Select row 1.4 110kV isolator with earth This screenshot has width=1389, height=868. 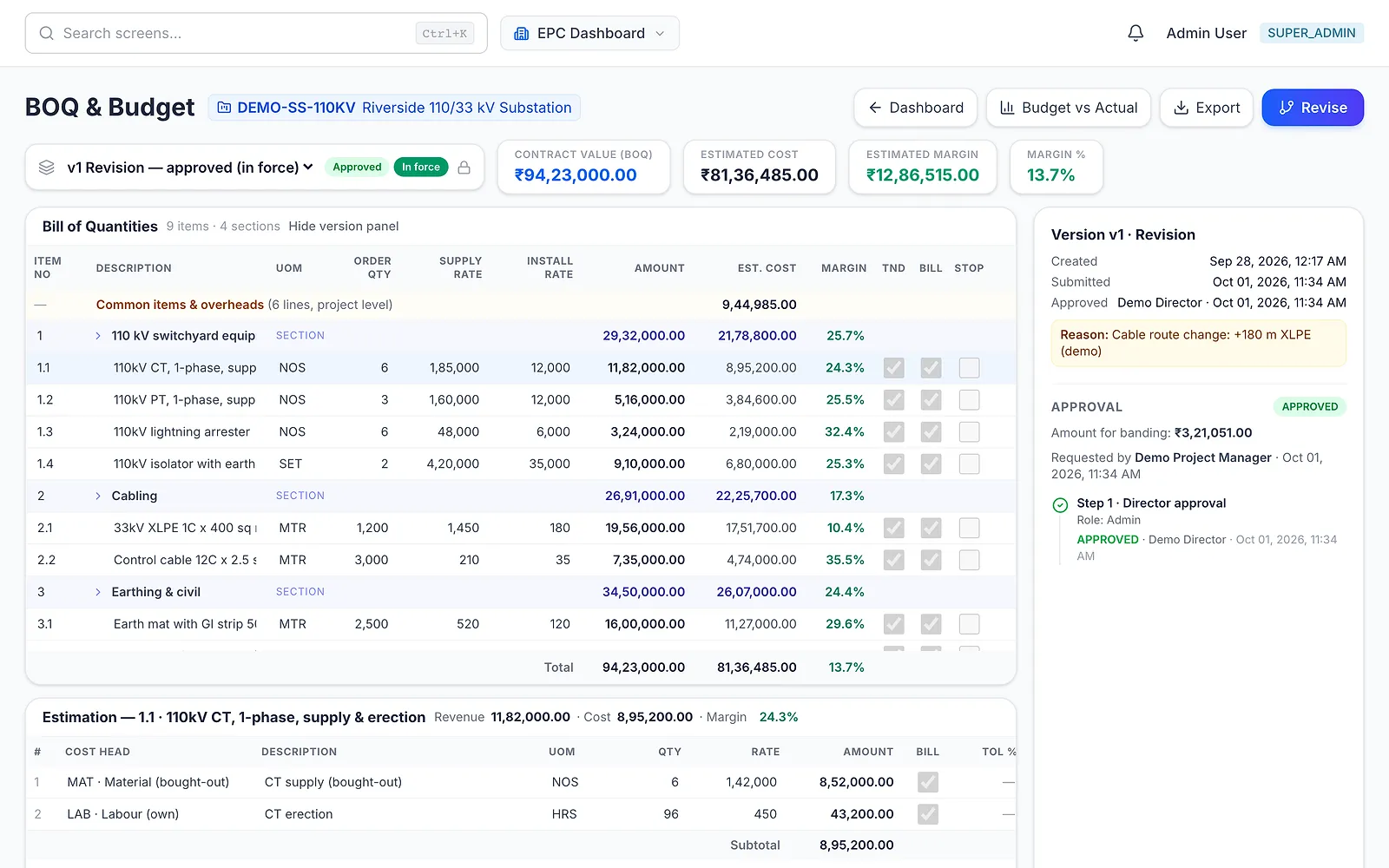(x=521, y=464)
